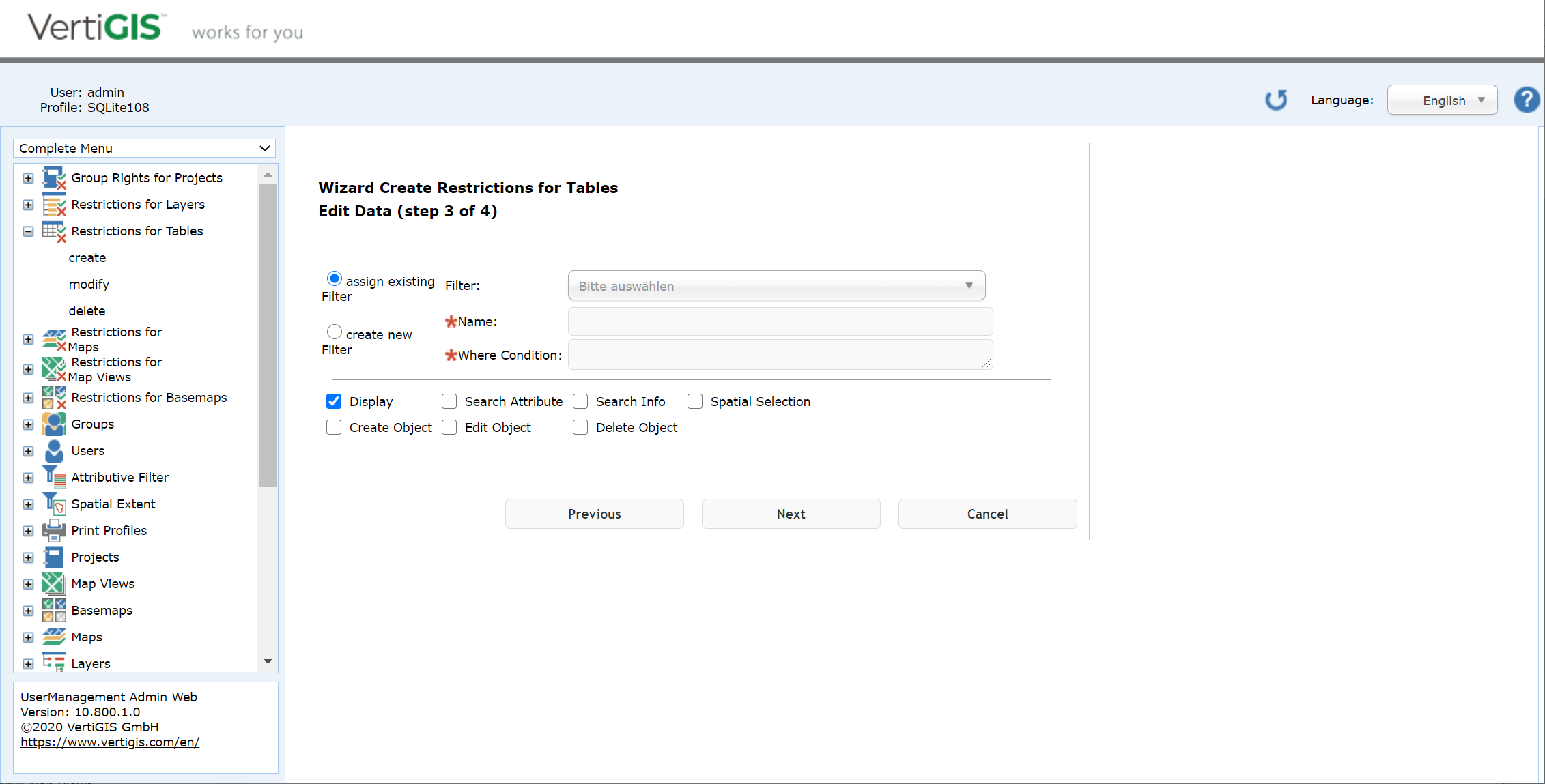Open the vertigis.com link
The width and height of the screenshot is (1545, 784).
[x=110, y=742]
